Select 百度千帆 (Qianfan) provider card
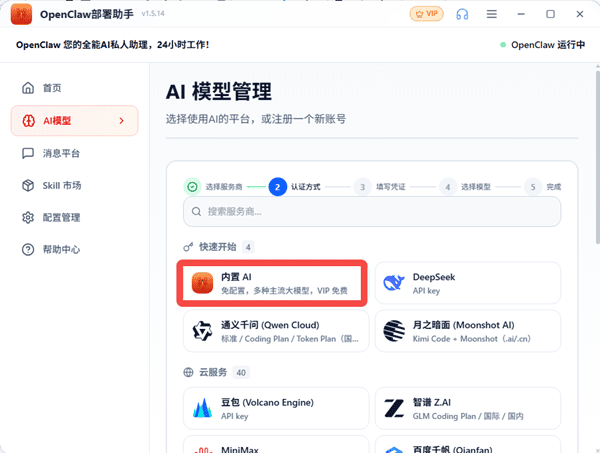Image resolution: width=600 pixels, height=453 pixels. (x=468, y=444)
